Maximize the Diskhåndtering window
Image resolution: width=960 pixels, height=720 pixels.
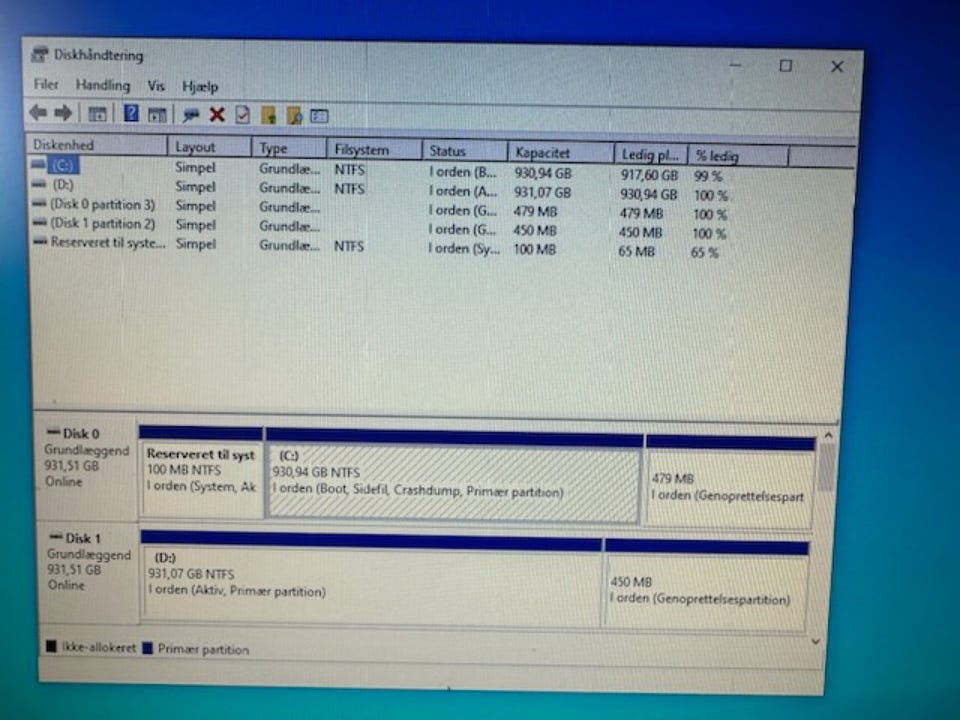786,66
